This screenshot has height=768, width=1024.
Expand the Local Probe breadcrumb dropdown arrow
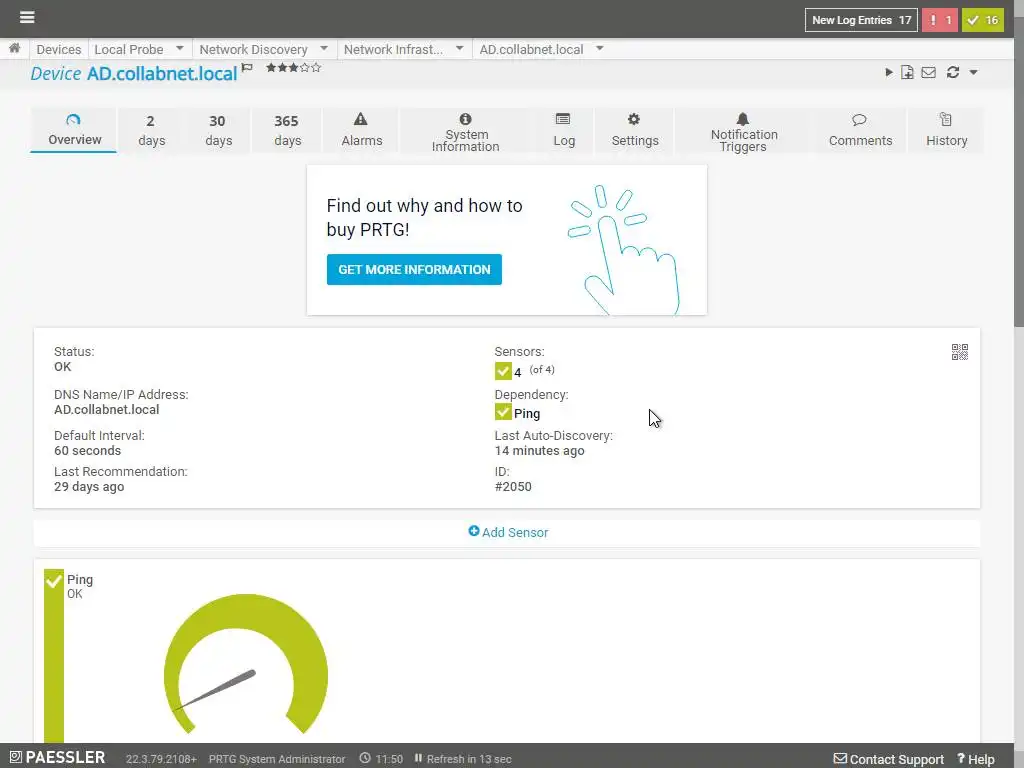tap(180, 48)
